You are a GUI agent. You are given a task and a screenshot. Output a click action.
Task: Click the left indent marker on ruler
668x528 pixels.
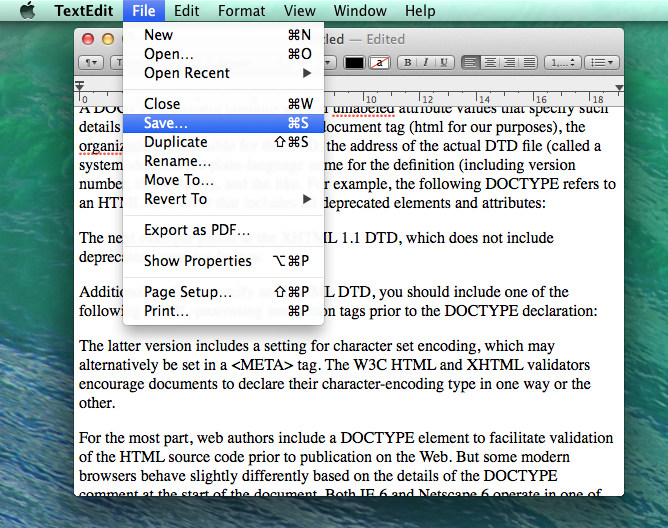pos(79,86)
